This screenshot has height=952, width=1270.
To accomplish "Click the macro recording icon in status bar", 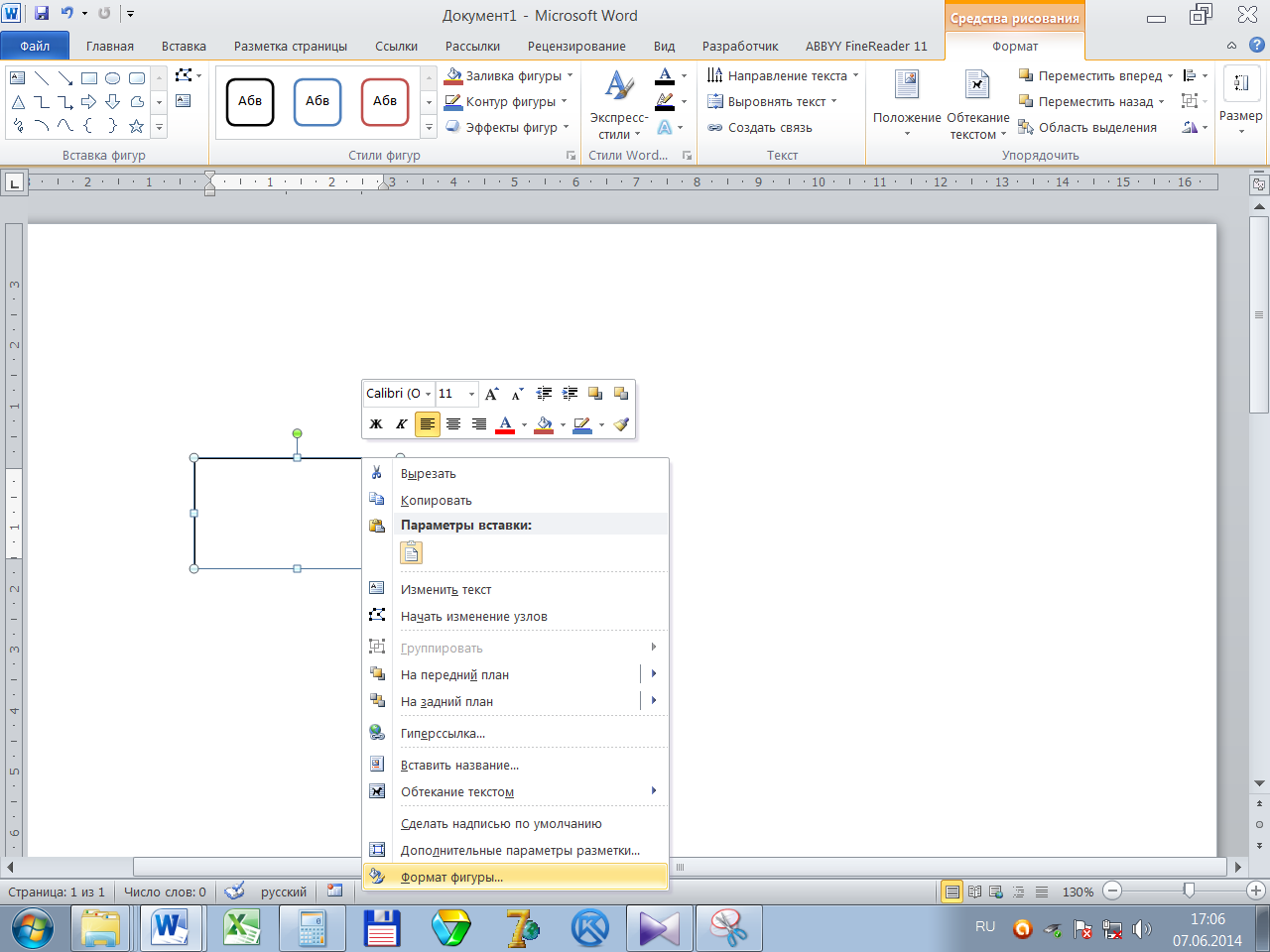I will 334,892.
